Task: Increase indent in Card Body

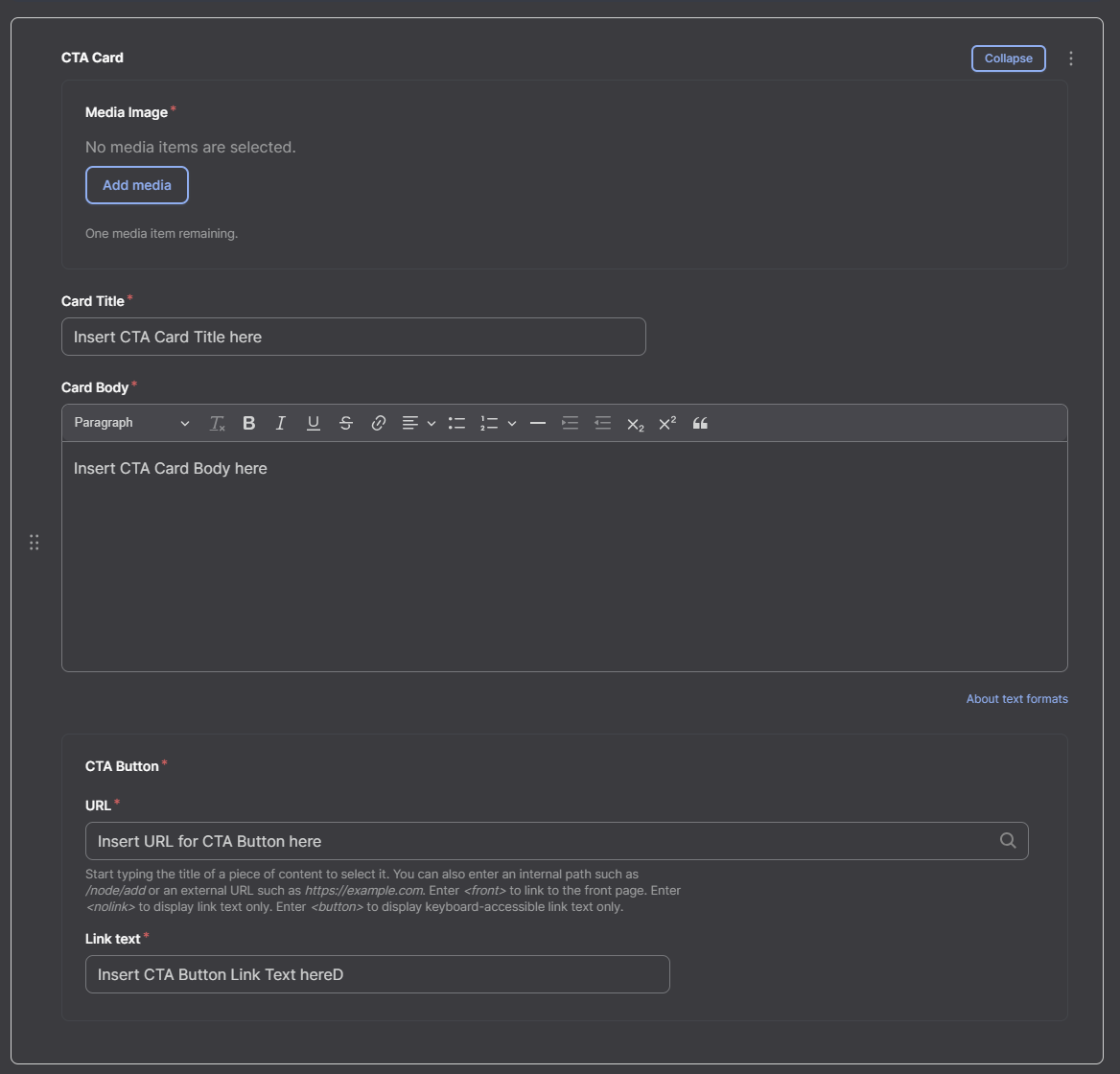Action: coord(570,424)
